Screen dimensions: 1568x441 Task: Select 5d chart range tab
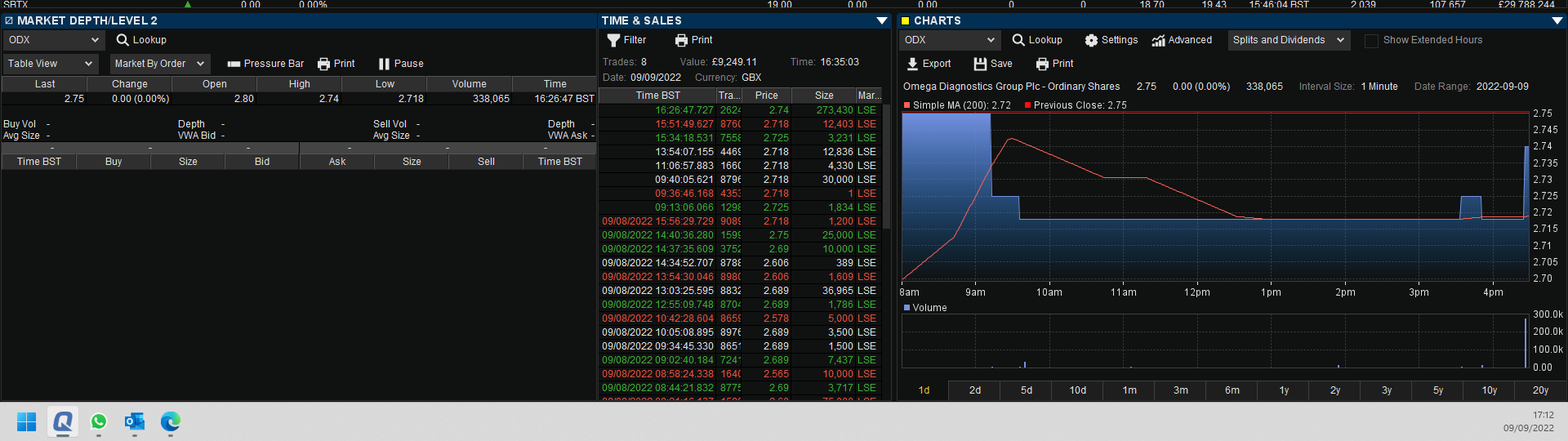point(1027,390)
